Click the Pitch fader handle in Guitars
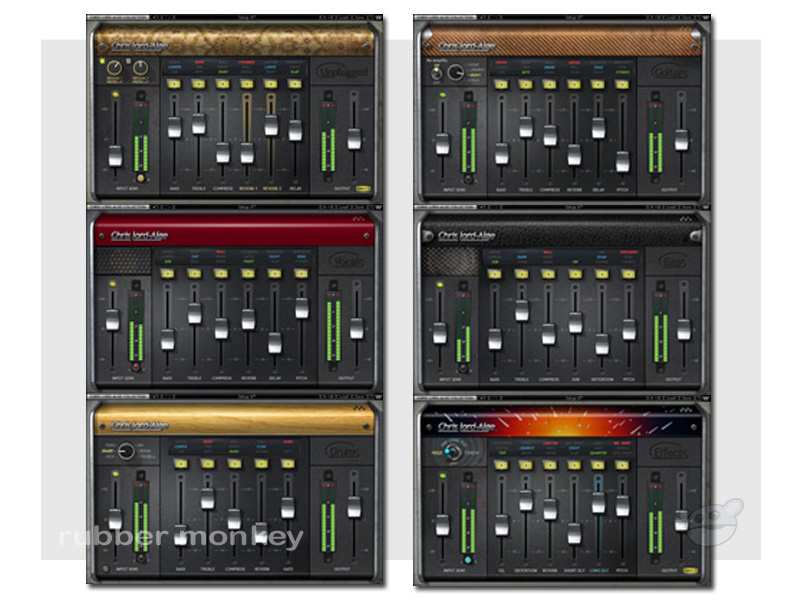This screenshot has height=600, width=800. pos(622,161)
